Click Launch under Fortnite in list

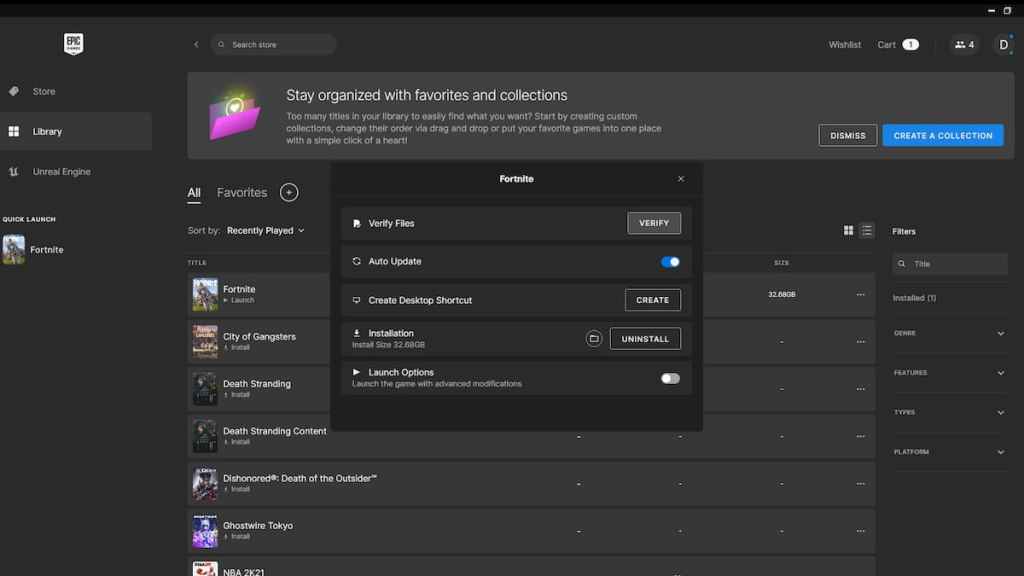tap(239, 300)
